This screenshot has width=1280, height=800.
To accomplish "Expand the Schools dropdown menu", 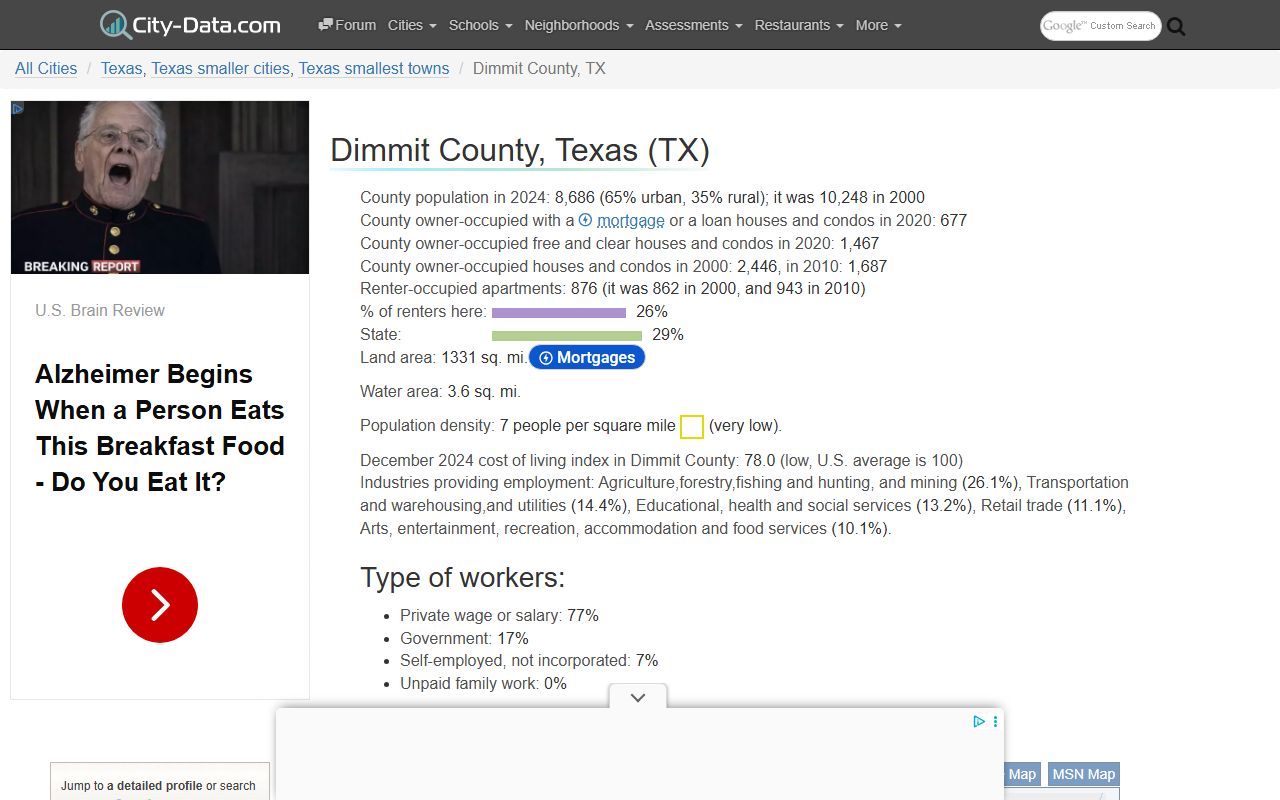I will coord(481,25).
